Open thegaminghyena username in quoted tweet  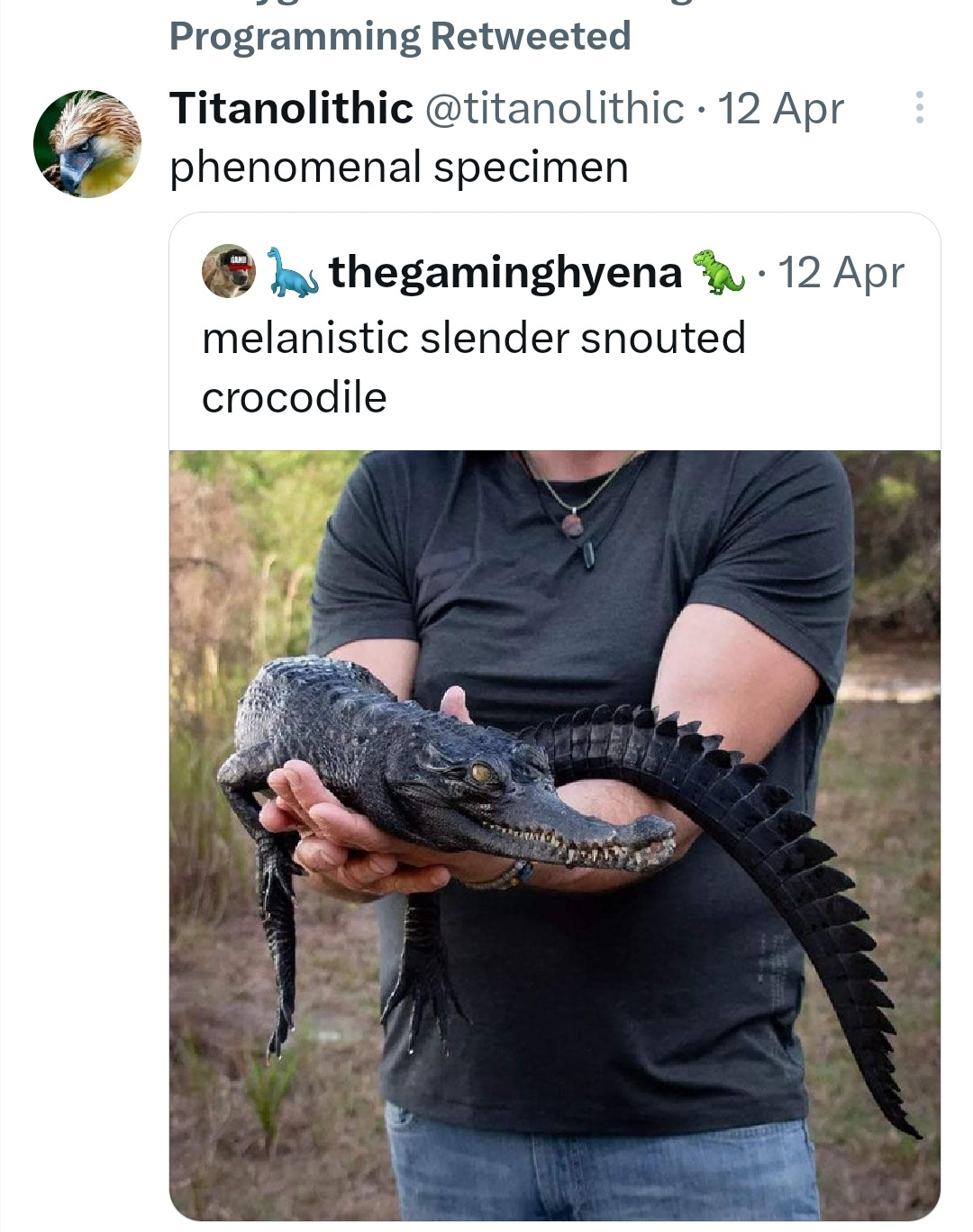tap(505, 272)
